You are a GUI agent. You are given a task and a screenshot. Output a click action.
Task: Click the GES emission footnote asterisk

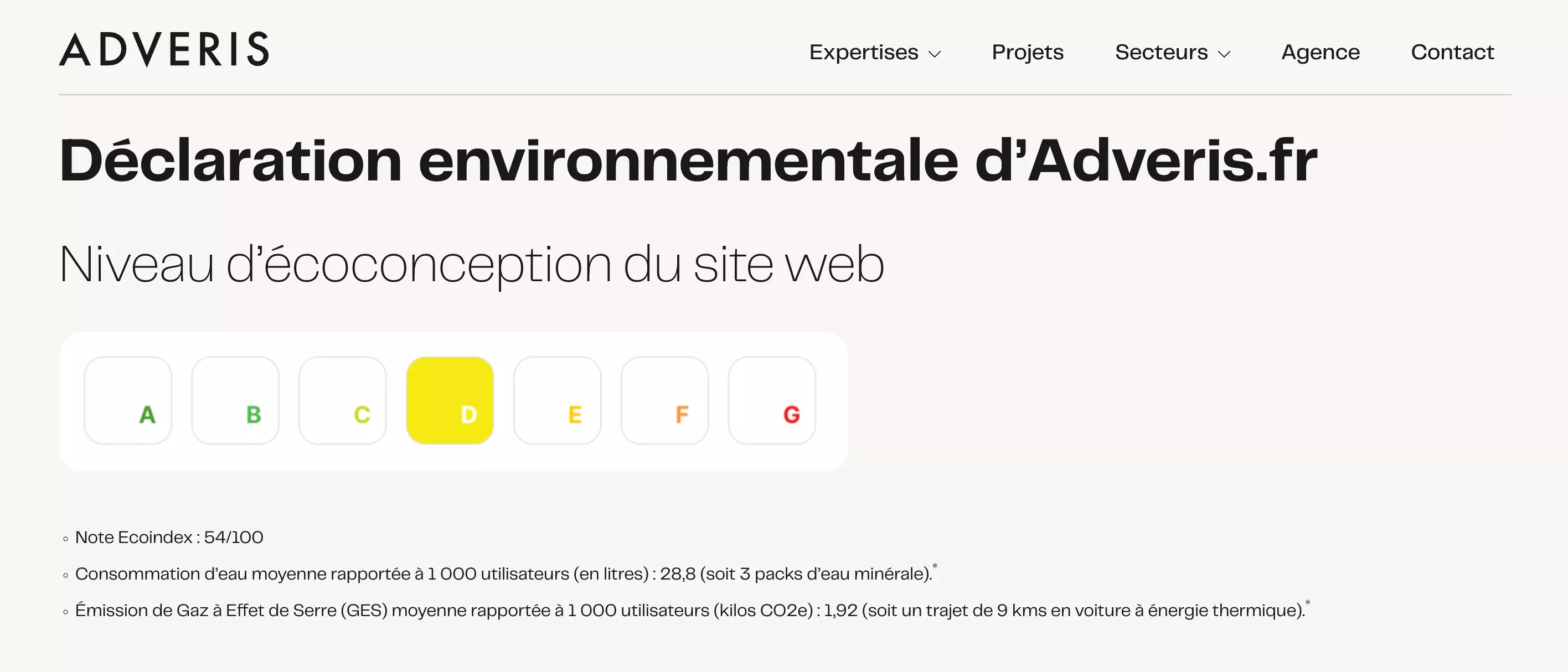pos(1307,603)
